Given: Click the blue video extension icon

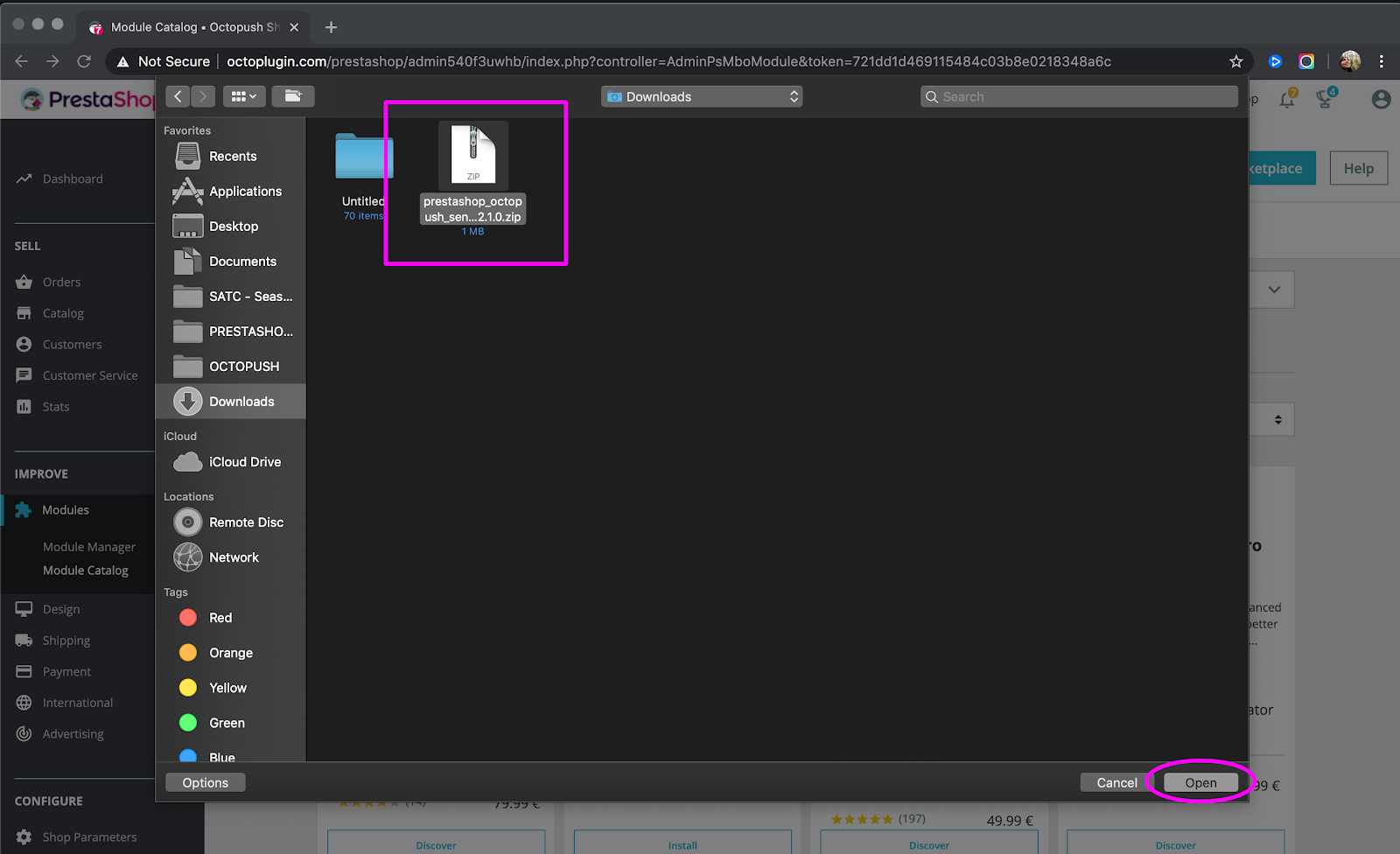Looking at the screenshot, I should (x=1275, y=61).
